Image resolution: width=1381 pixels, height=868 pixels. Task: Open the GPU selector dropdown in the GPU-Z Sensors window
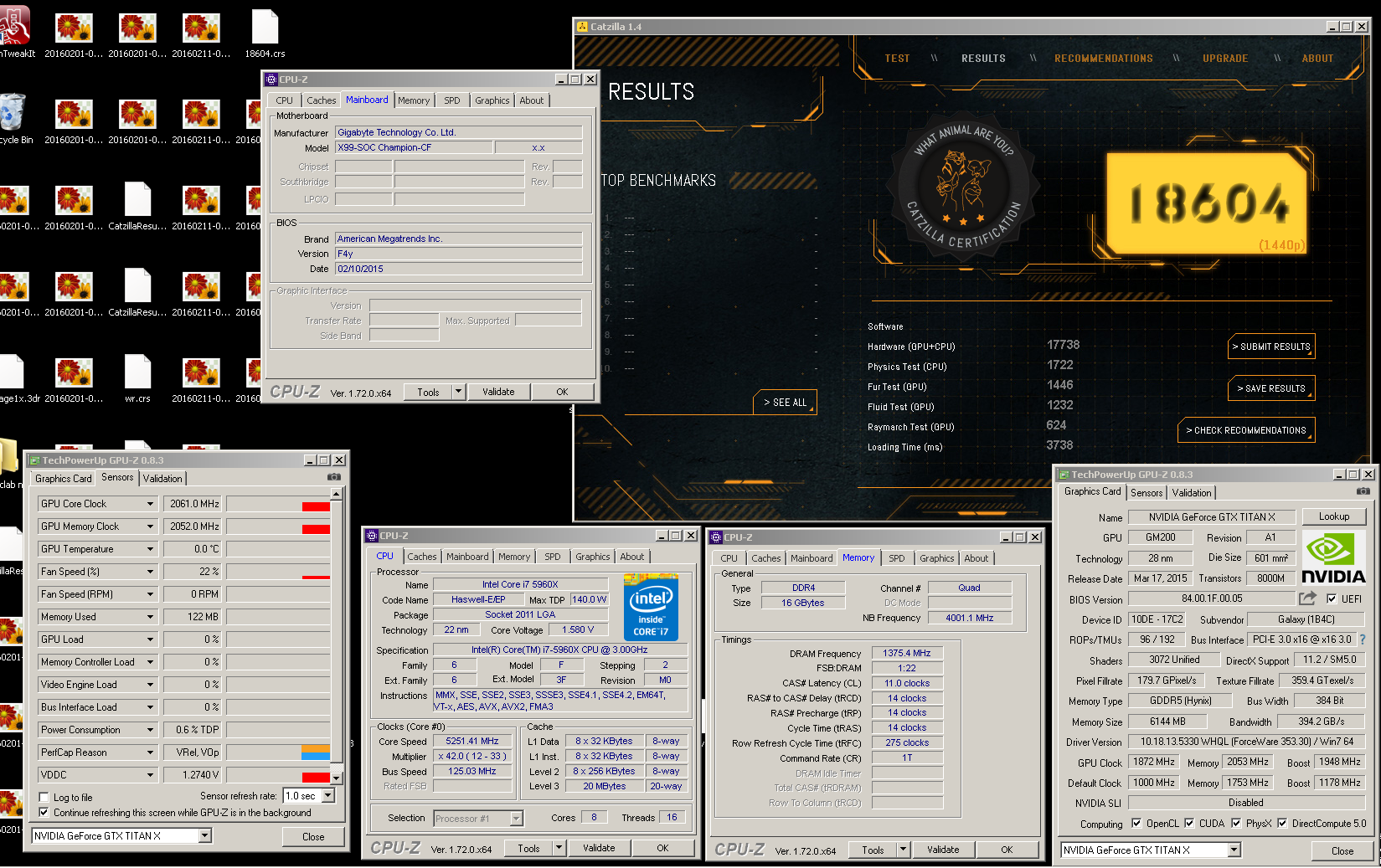tap(205, 836)
